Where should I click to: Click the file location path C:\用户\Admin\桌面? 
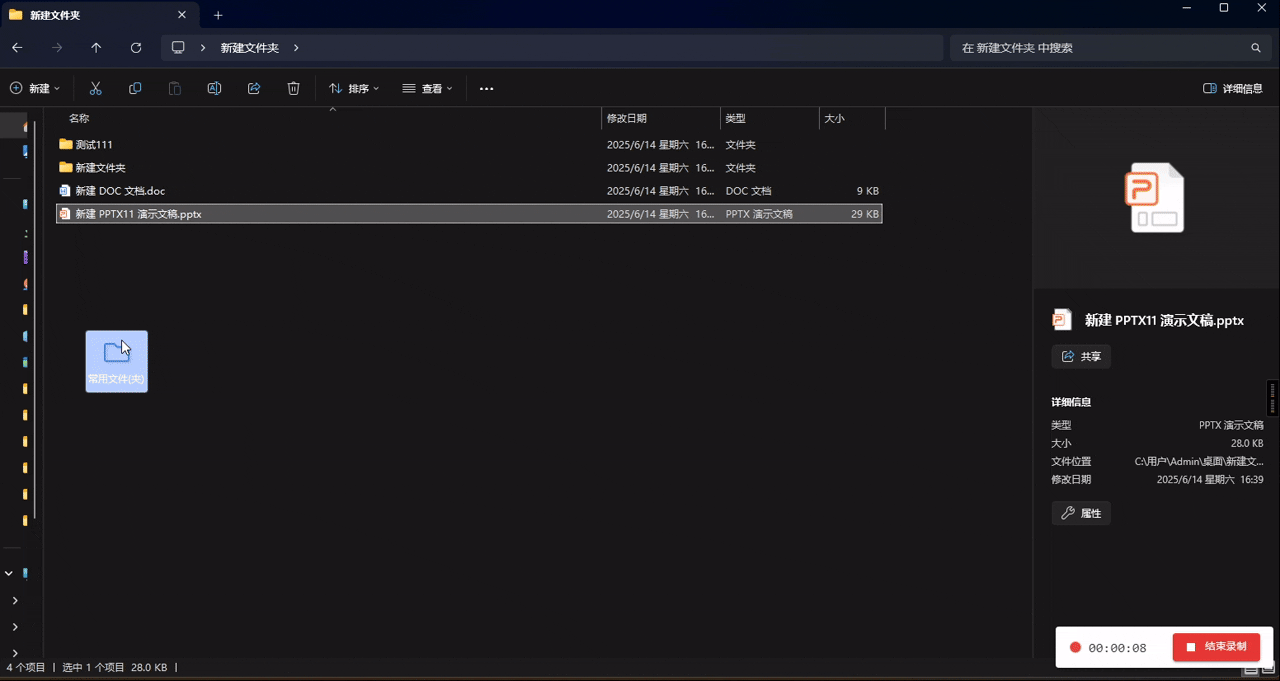pos(1199,462)
